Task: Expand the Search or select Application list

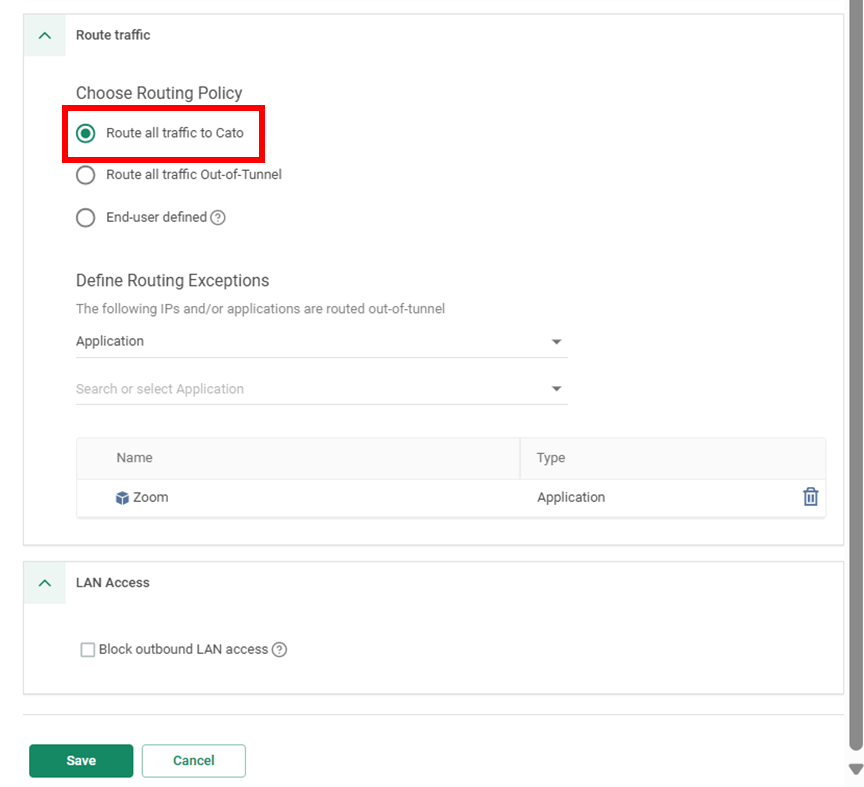Action: (x=556, y=389)
